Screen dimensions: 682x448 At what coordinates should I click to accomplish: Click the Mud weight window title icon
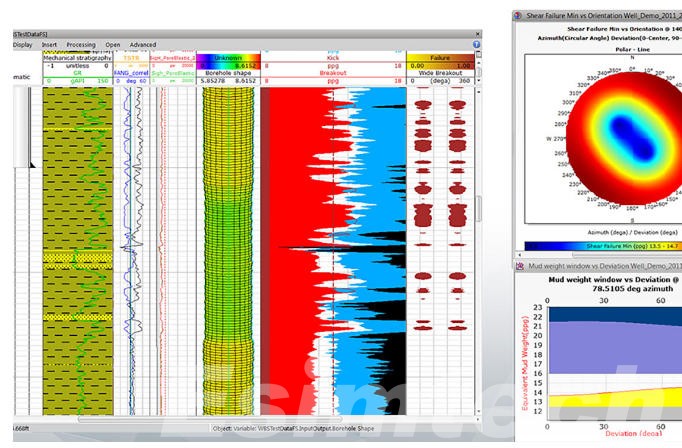pos(520,266)
